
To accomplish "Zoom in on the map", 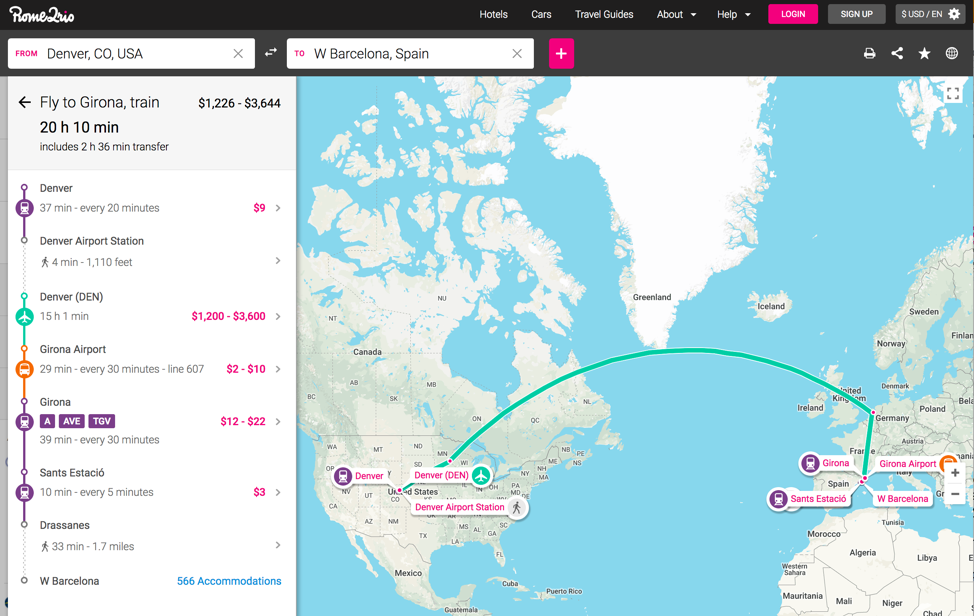I will [955, 473].
